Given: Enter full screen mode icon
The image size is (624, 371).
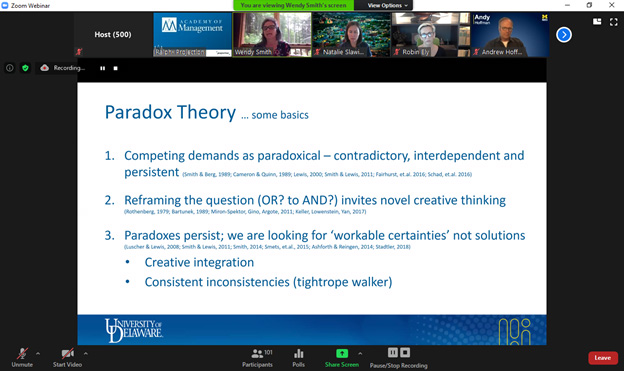Looking at the screenshot, I should pos(614,22).
